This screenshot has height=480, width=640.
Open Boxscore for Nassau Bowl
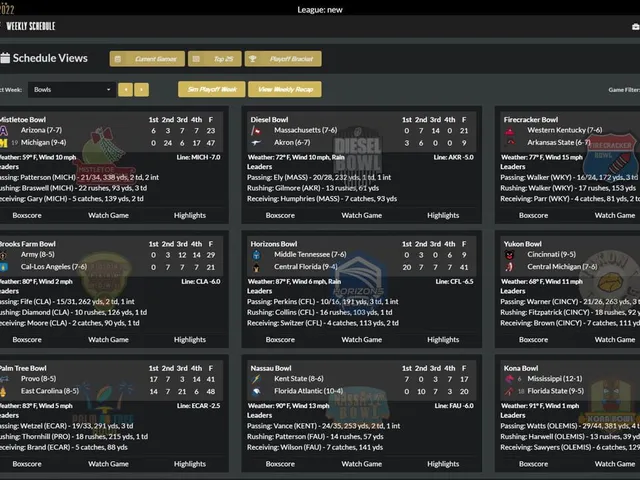point(280,464)
